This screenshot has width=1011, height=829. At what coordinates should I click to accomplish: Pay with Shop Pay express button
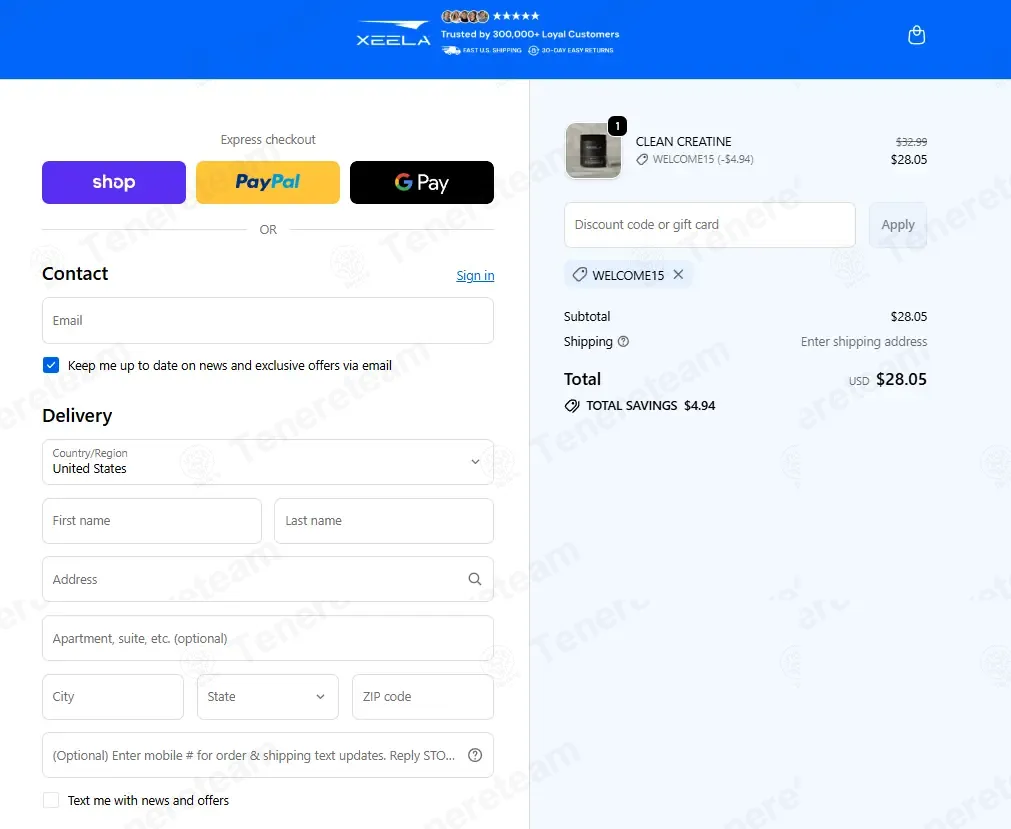click(x=113, y=182)
